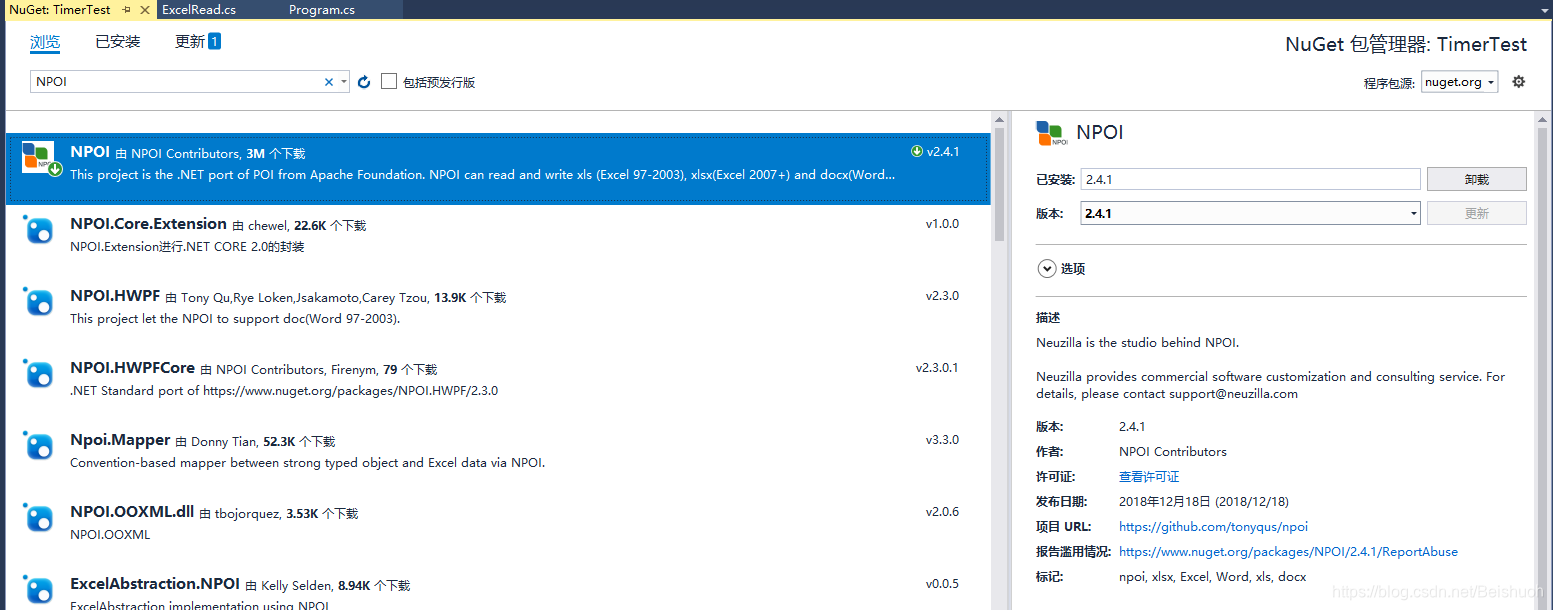The width and height of the screenshot is (1553, 610).
Task: Click NPOI.OOXML.dll package icon
Action: [39, 519]
